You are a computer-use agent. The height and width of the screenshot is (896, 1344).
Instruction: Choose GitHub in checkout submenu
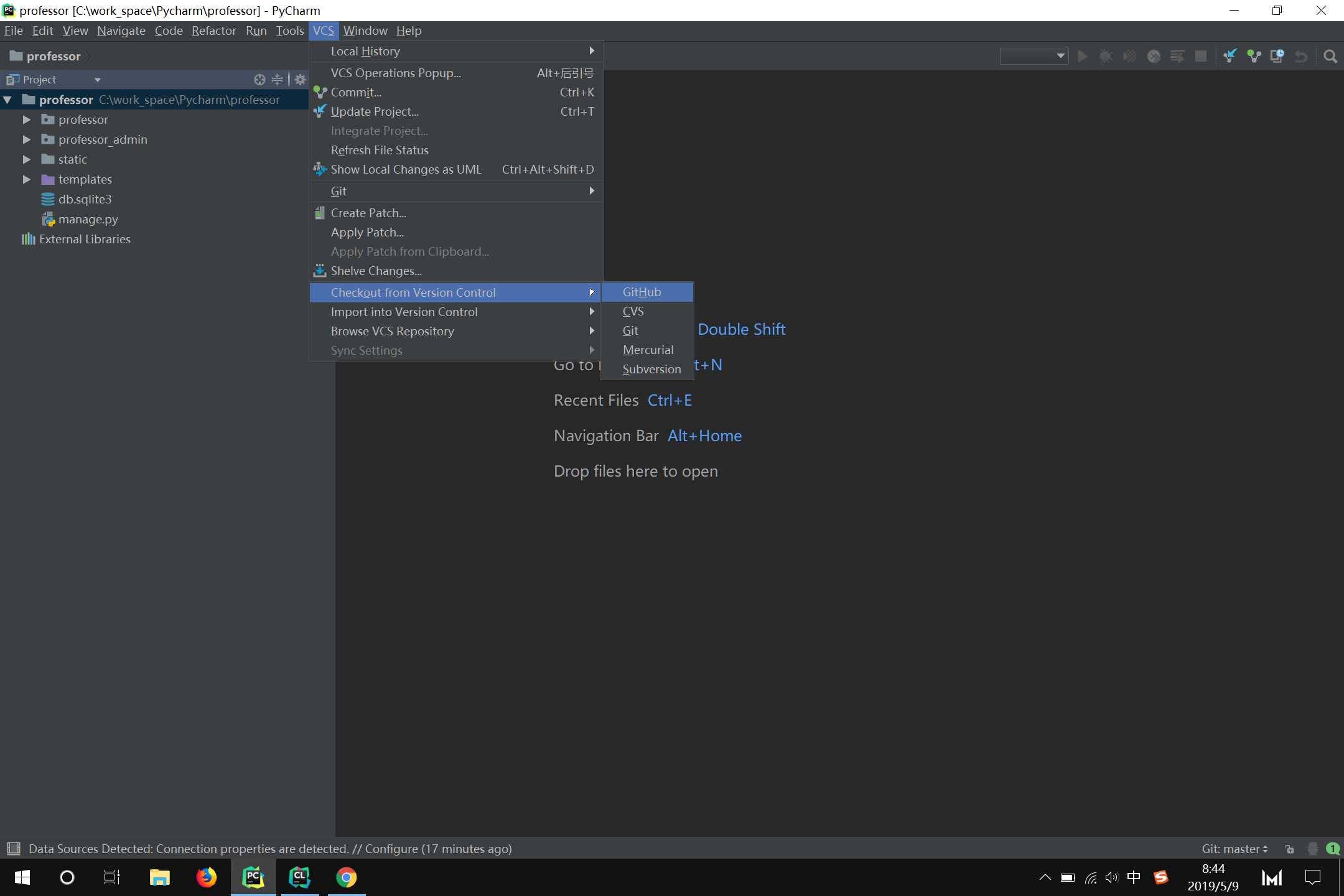click(x=647, y=292)
